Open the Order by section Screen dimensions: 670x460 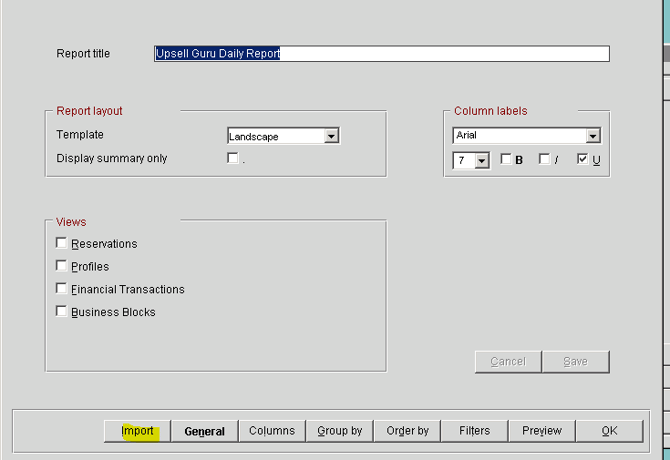click(x=407, y=431)
